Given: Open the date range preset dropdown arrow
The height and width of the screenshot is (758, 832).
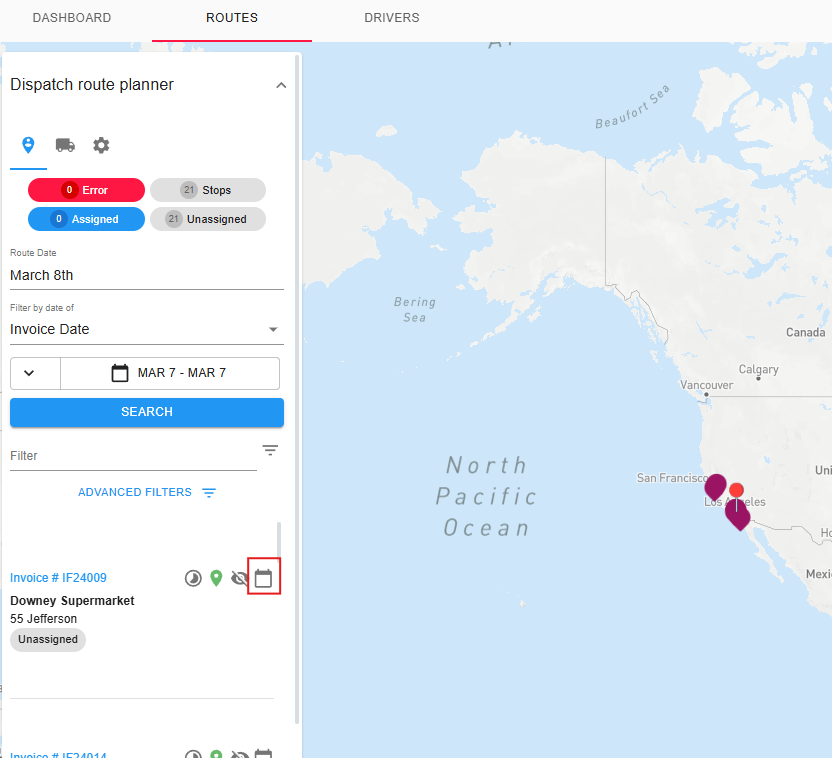Looking at the screenshot, I should click(29, 373).
